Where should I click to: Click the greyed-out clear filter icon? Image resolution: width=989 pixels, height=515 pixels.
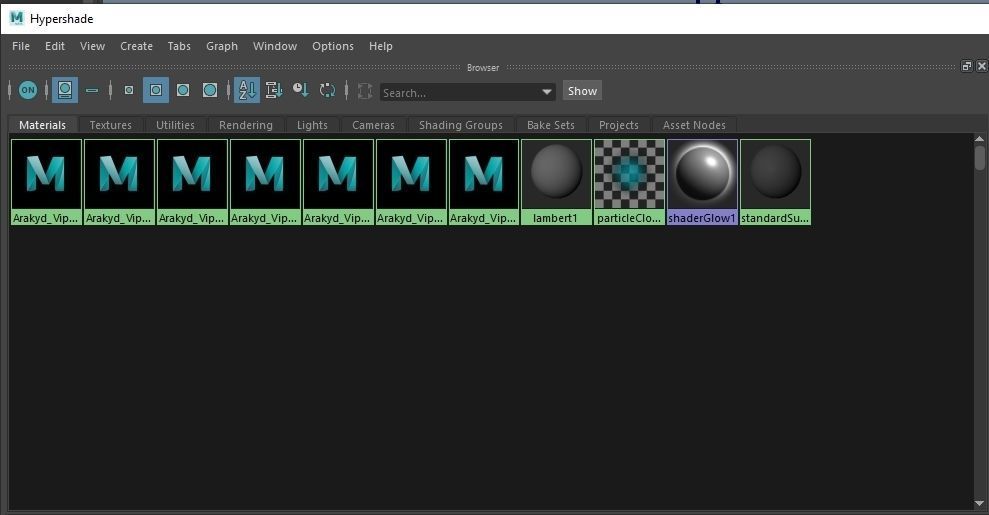[x=365, y=91]
